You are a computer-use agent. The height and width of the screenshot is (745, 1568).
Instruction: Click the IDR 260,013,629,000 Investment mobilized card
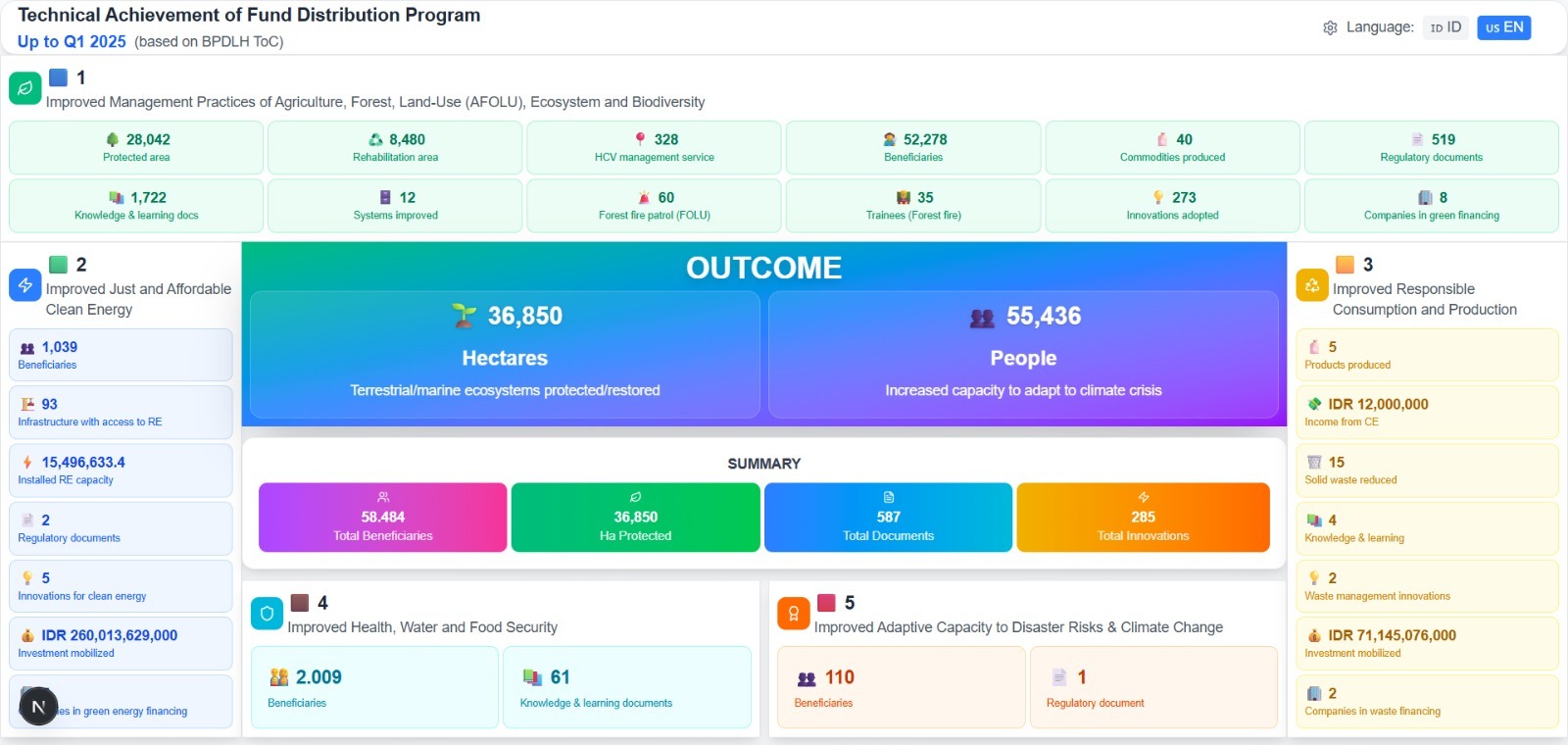(121, 643)
